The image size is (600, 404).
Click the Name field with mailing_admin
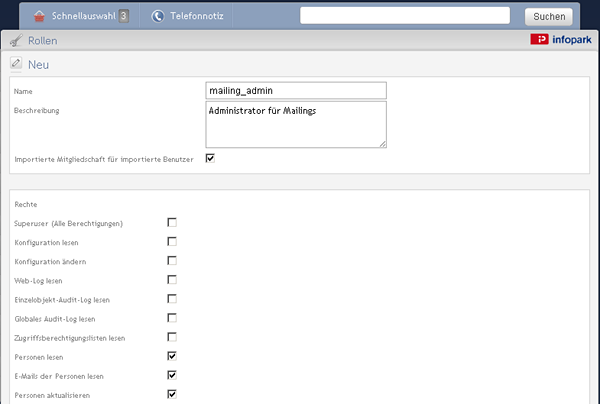click(x=296, y=91)
